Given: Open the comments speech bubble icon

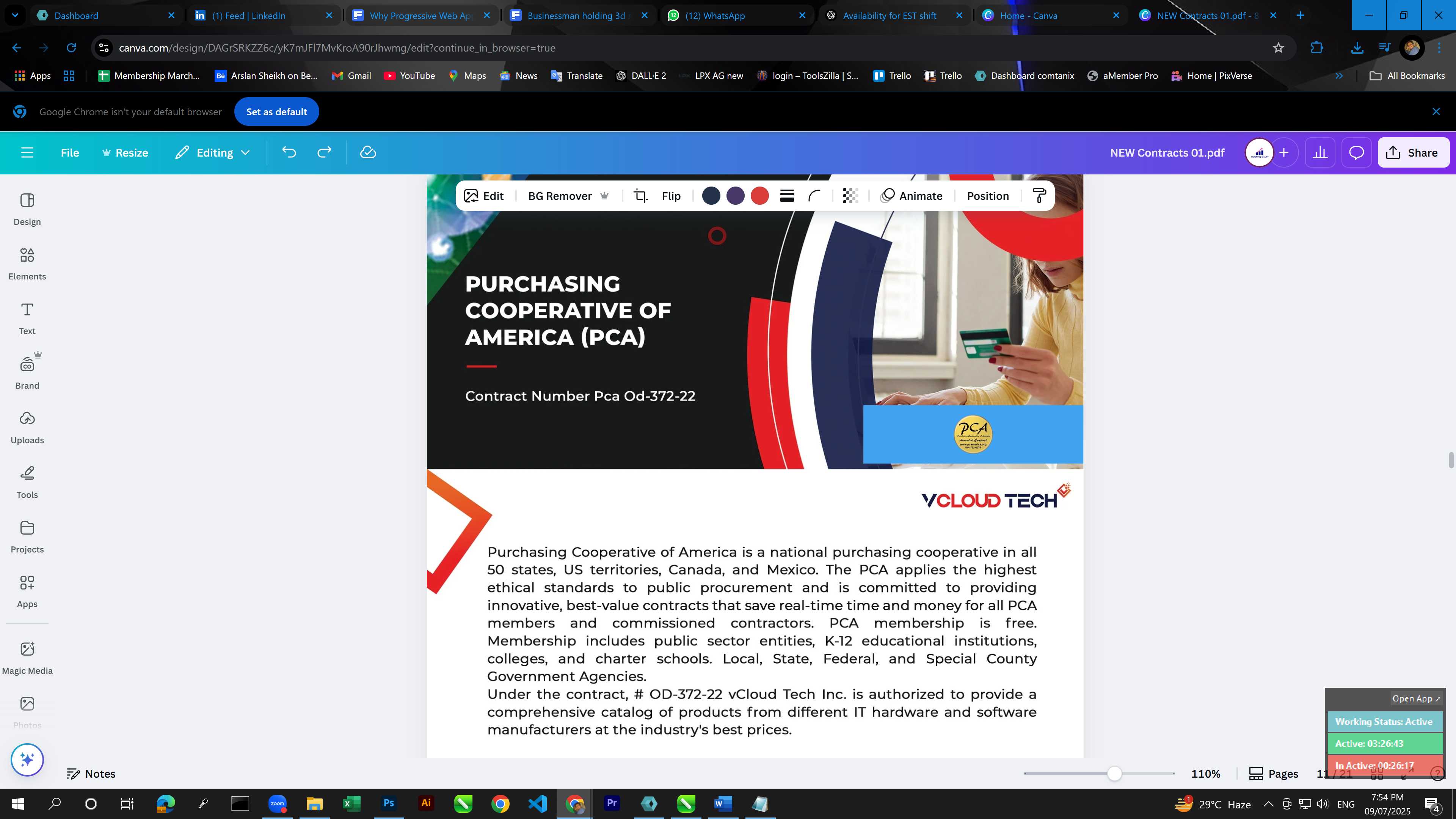Looking at the screenshot, I should click(1357, 152).
